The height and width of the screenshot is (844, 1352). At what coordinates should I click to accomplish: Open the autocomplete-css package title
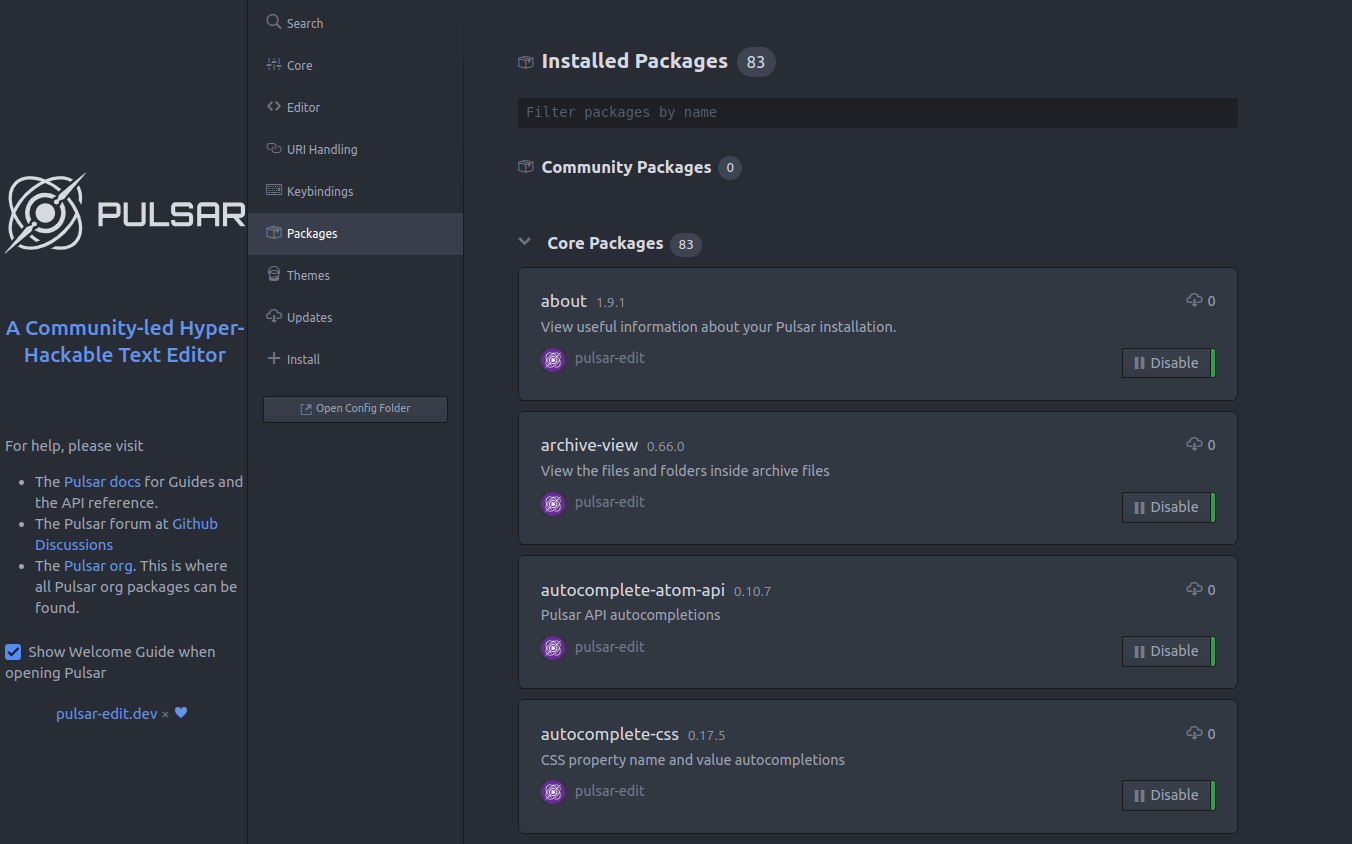[x=610, y=734]
